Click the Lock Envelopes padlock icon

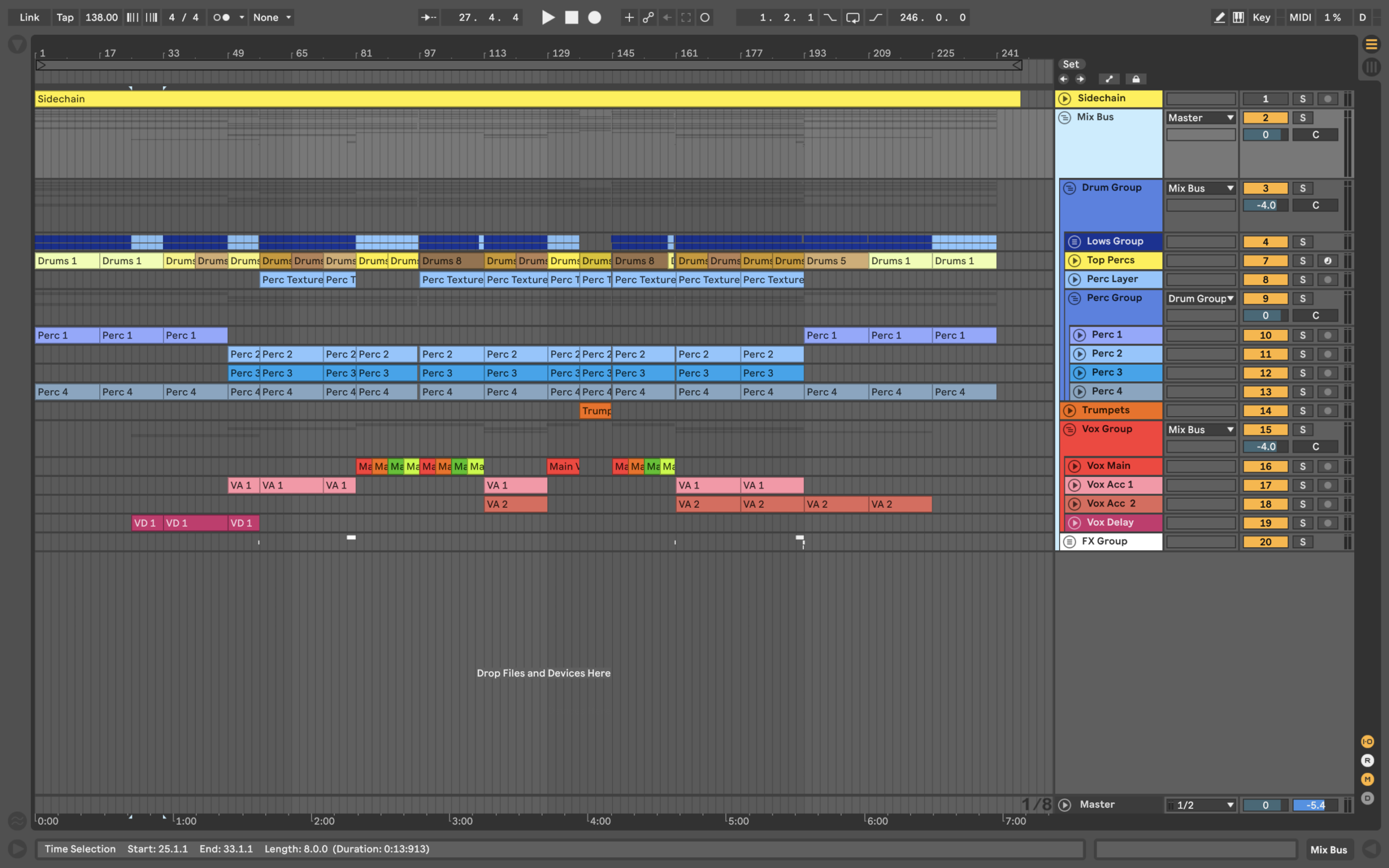point(1135,79)
